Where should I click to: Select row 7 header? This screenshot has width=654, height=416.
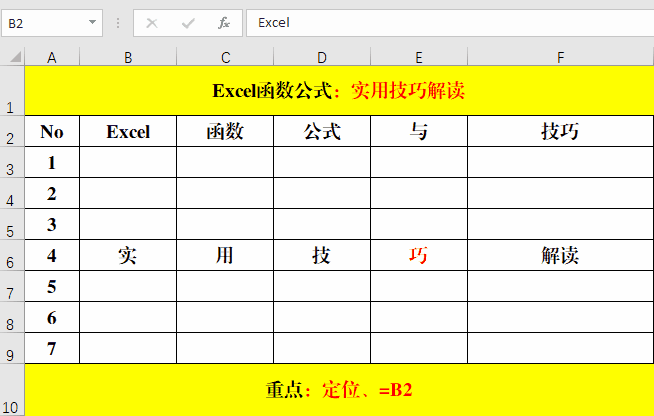(12, 286)
